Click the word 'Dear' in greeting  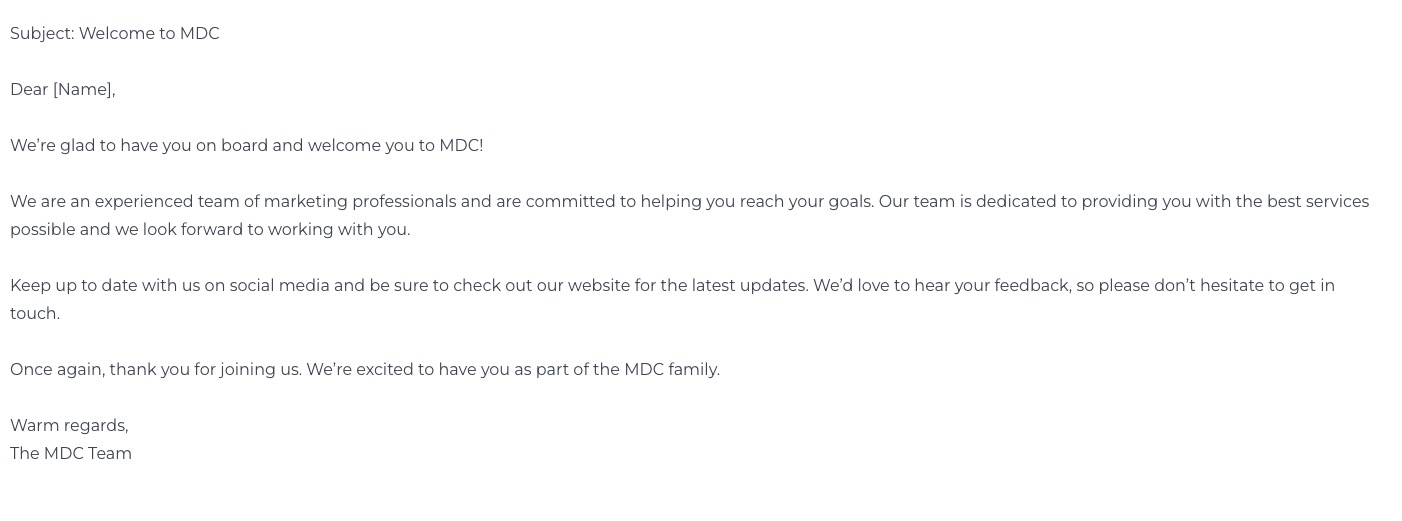click(x=29, y=90)
